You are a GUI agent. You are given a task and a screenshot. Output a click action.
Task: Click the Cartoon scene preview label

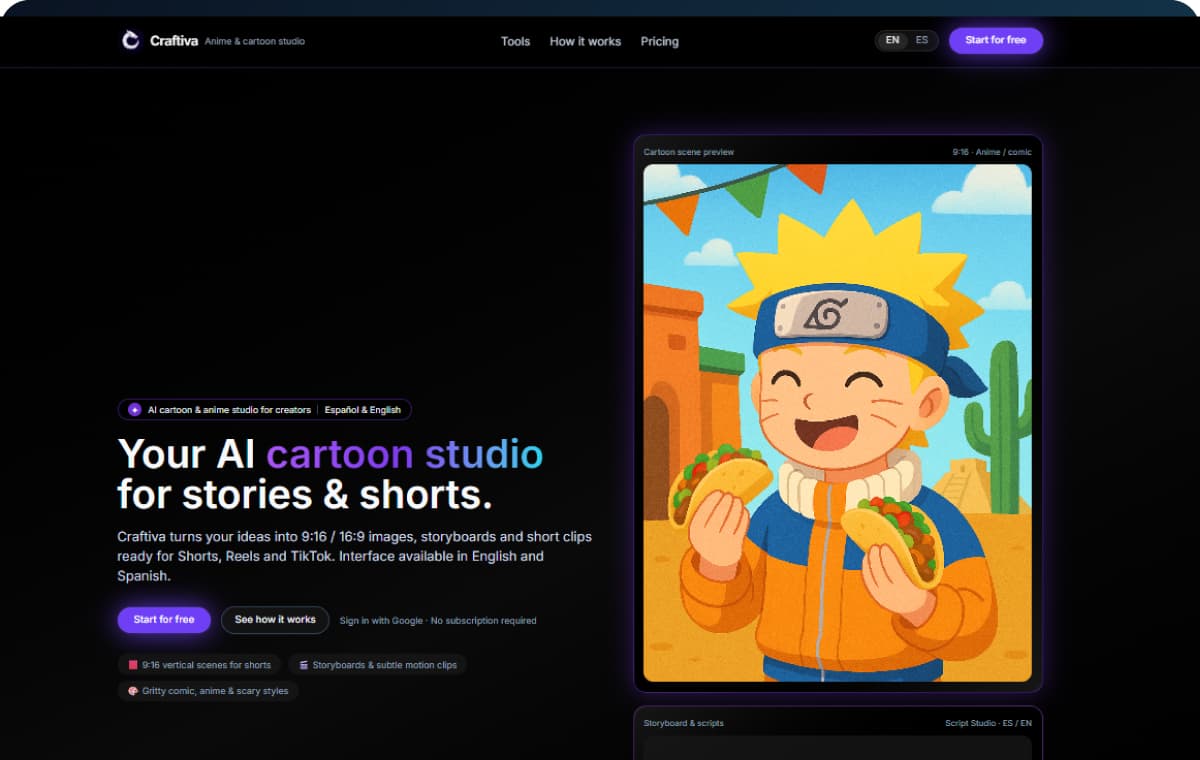tap(687, 151)
